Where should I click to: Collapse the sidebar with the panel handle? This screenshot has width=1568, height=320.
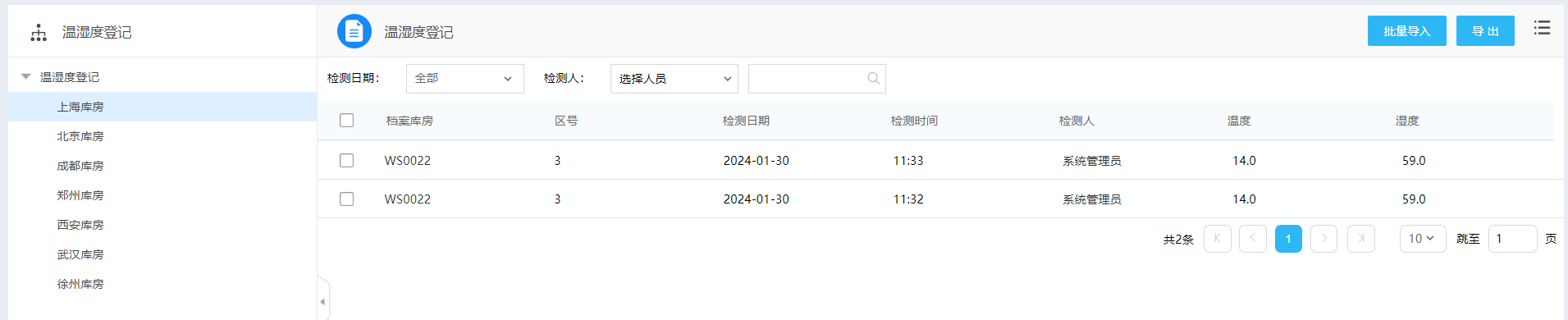pos(323,301)
